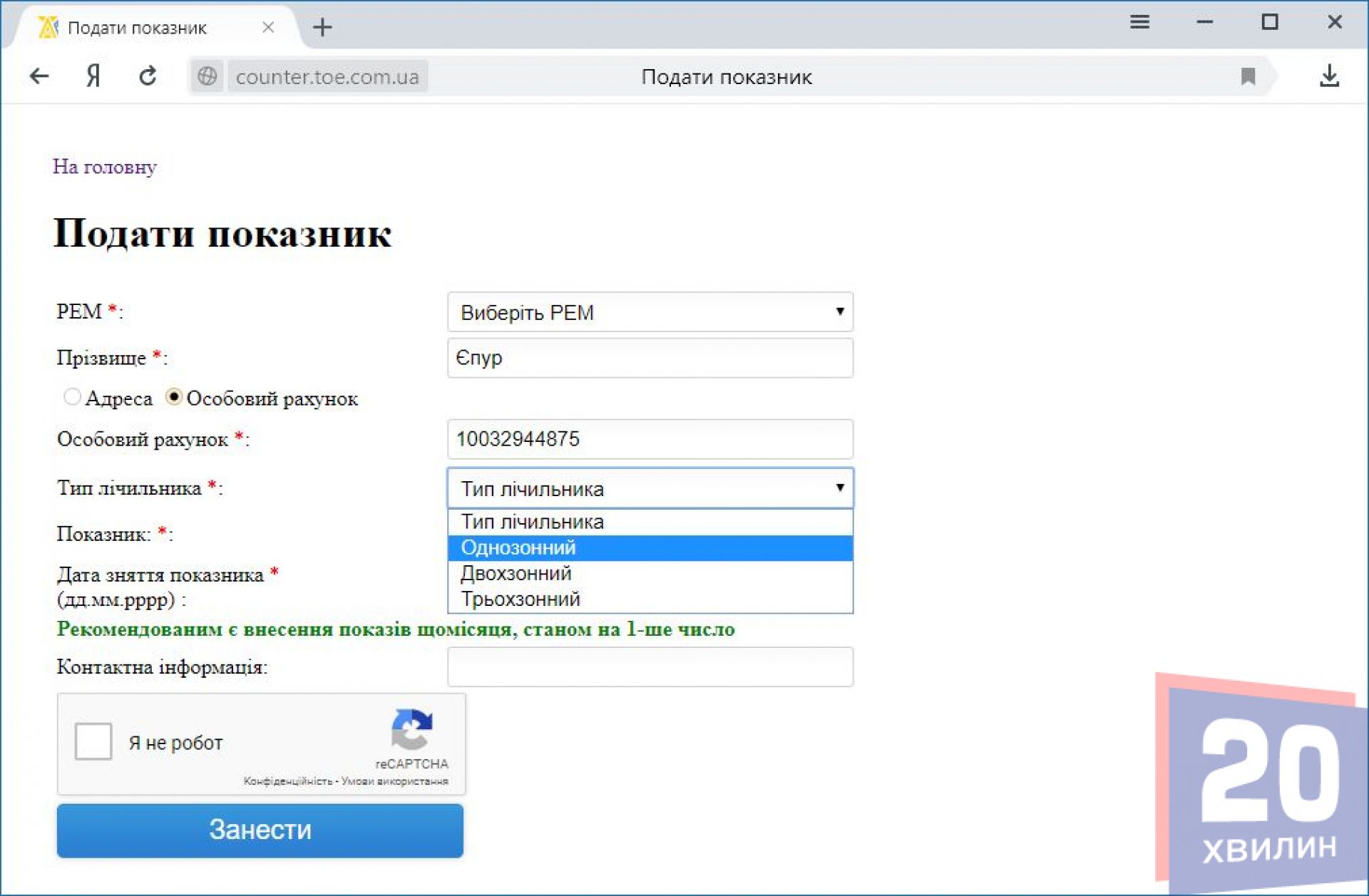Open a new tab with plus icon
This screenshot has height=896, width=1369.
[x=322, y=27]
